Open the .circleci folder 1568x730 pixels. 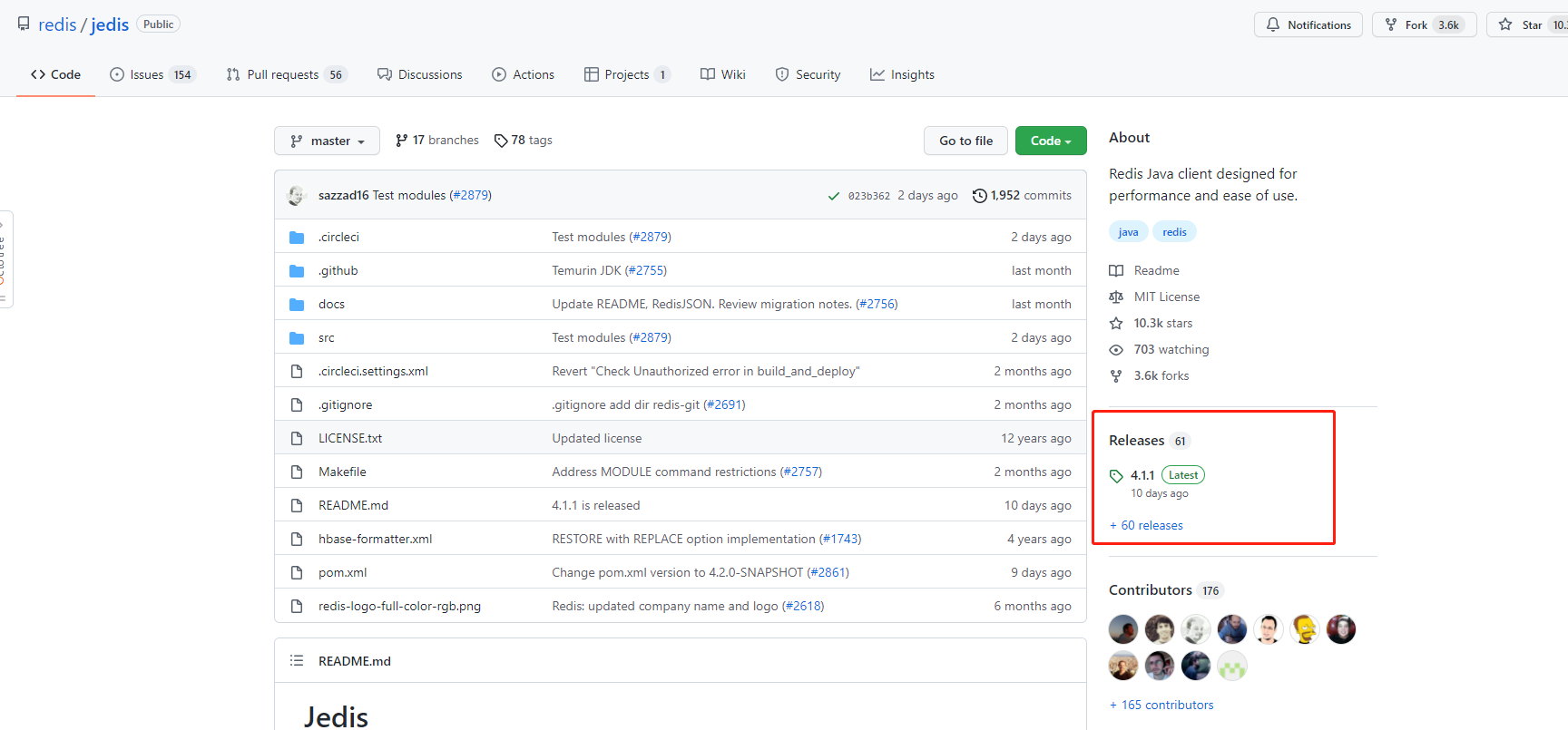click(338, 237)
